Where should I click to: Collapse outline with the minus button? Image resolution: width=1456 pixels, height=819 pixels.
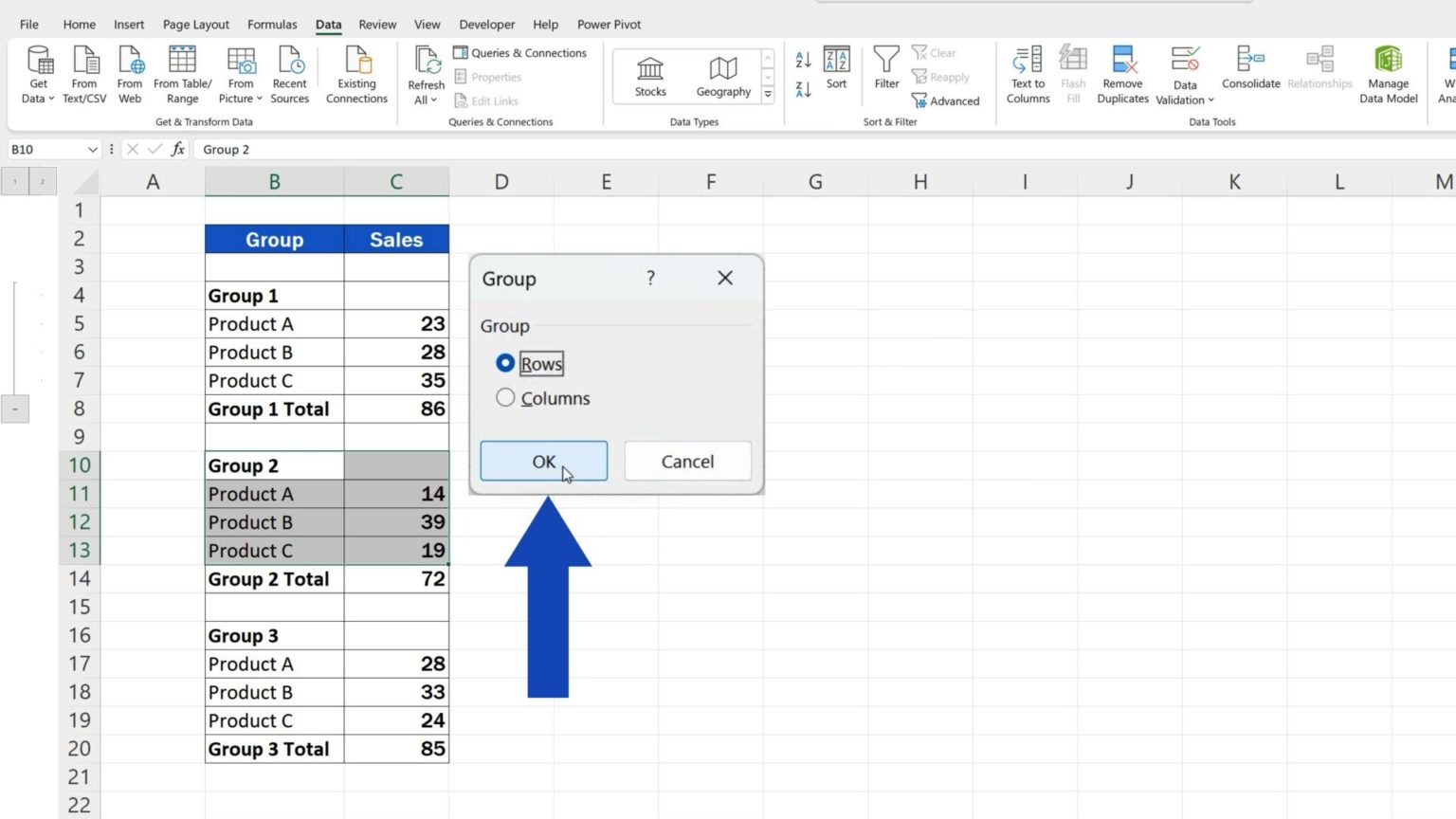(14, 409)
